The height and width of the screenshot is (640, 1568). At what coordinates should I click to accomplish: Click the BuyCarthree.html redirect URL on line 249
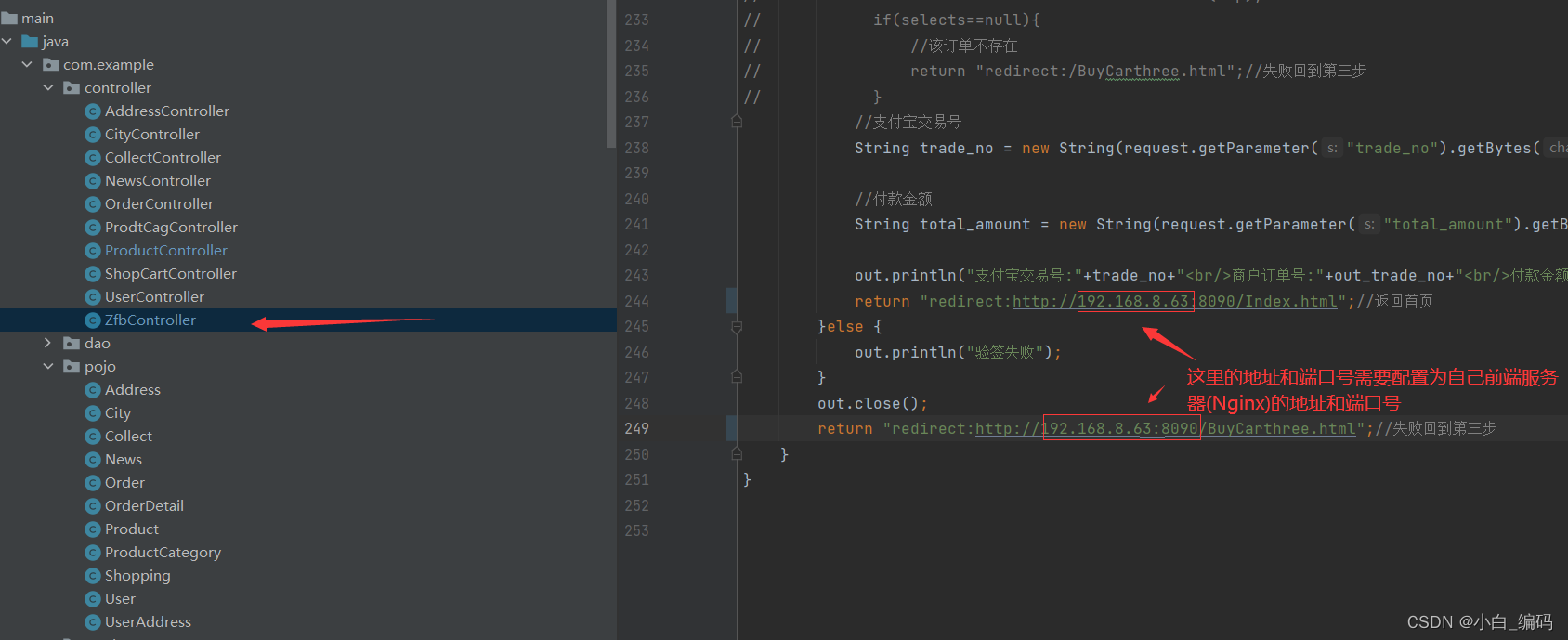point(1165,428)
